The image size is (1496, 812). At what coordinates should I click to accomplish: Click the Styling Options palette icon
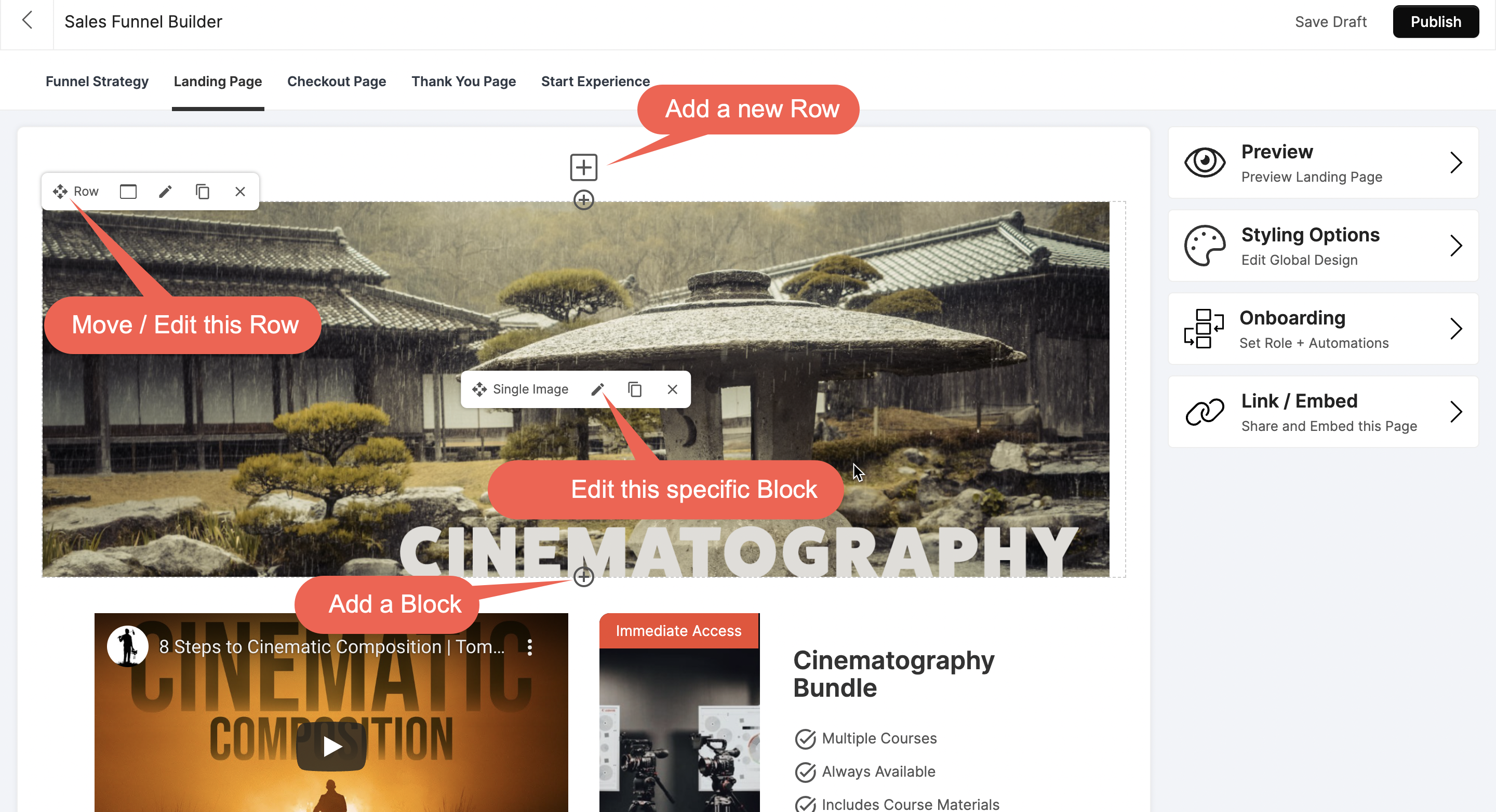point(1205,246)
